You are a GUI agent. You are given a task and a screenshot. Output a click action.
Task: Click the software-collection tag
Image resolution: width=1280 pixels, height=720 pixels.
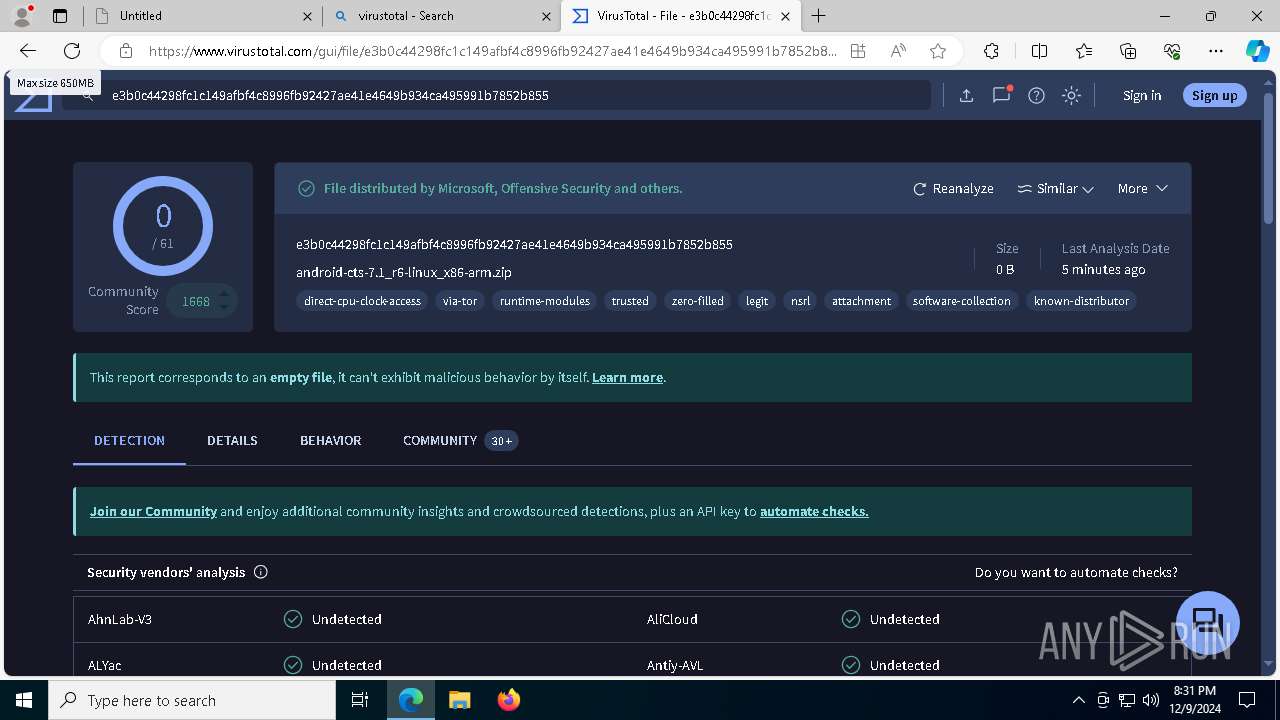(x=961, y=300)
